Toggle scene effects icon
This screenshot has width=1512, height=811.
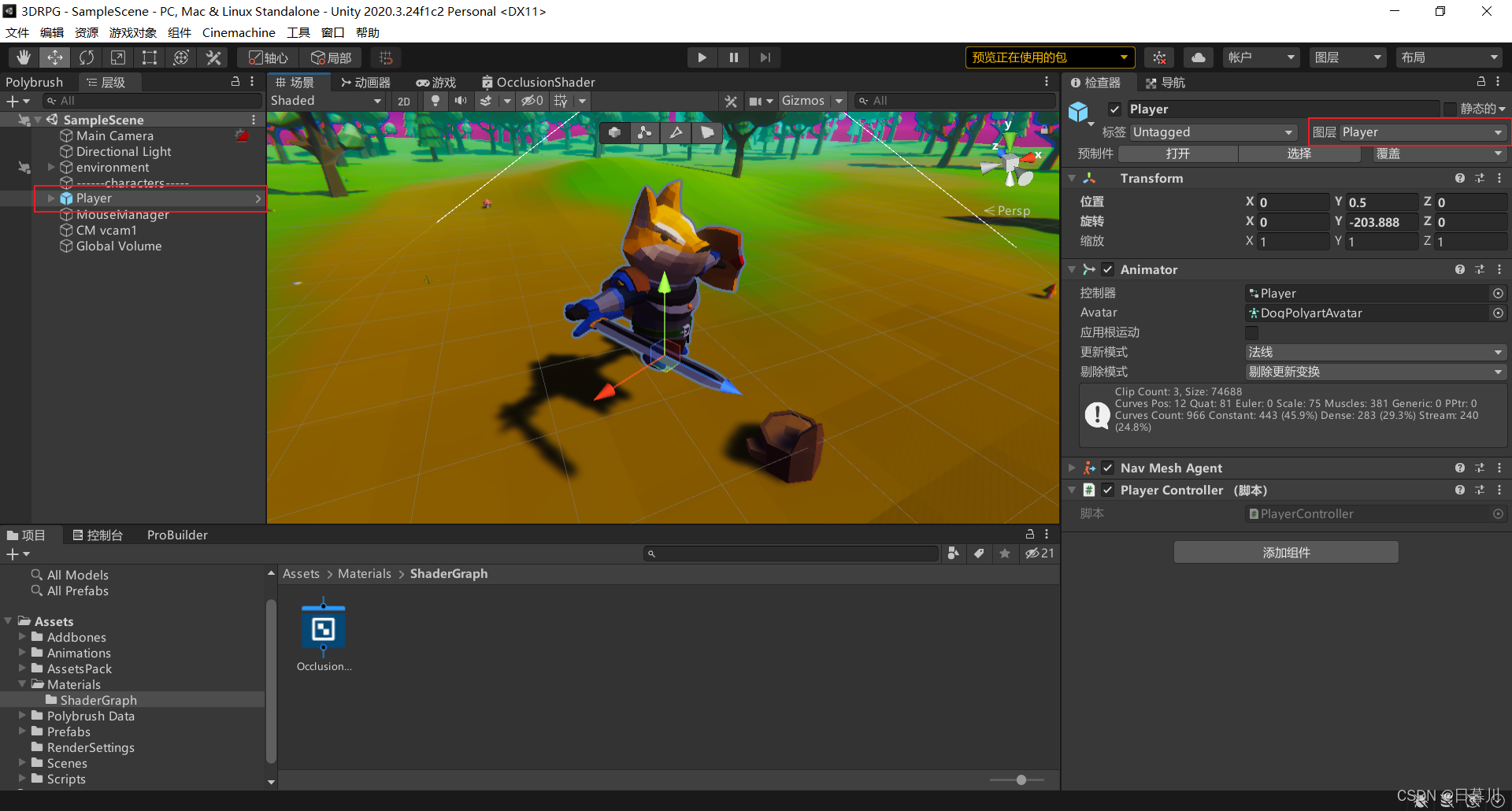486,101
